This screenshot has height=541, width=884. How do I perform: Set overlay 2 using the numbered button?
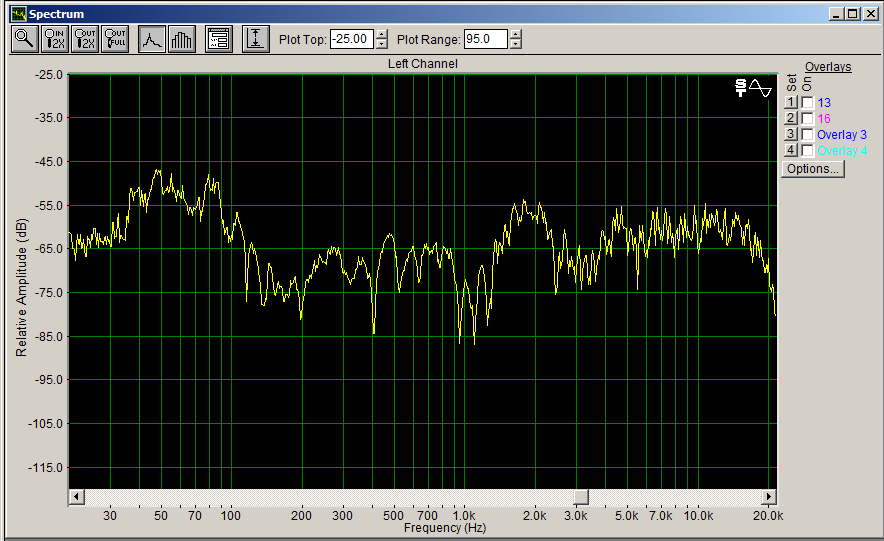pyautogui.click(x=790, y=118)
